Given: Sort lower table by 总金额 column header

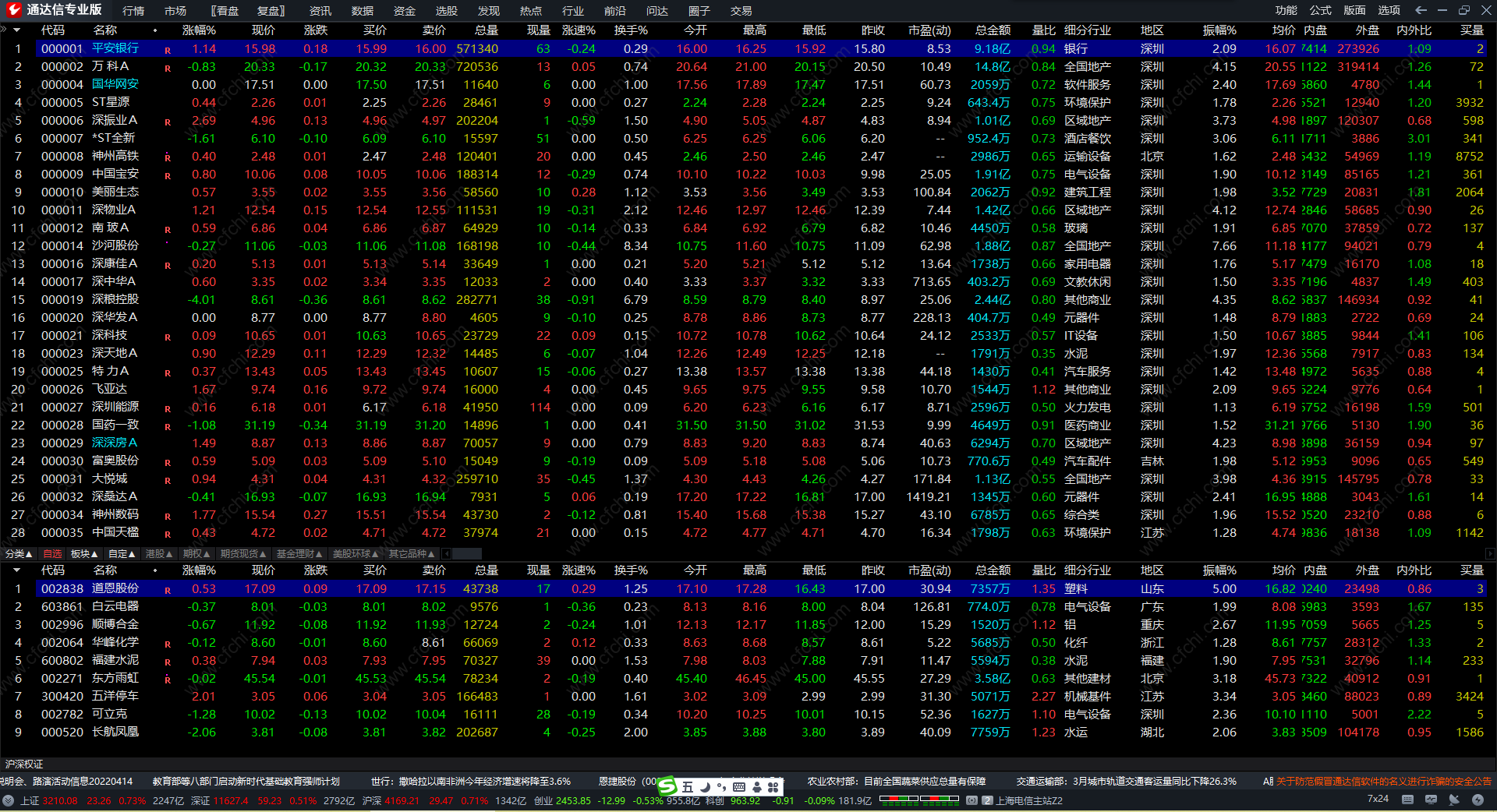Looking at the screenshot, I should coord(993,571).
